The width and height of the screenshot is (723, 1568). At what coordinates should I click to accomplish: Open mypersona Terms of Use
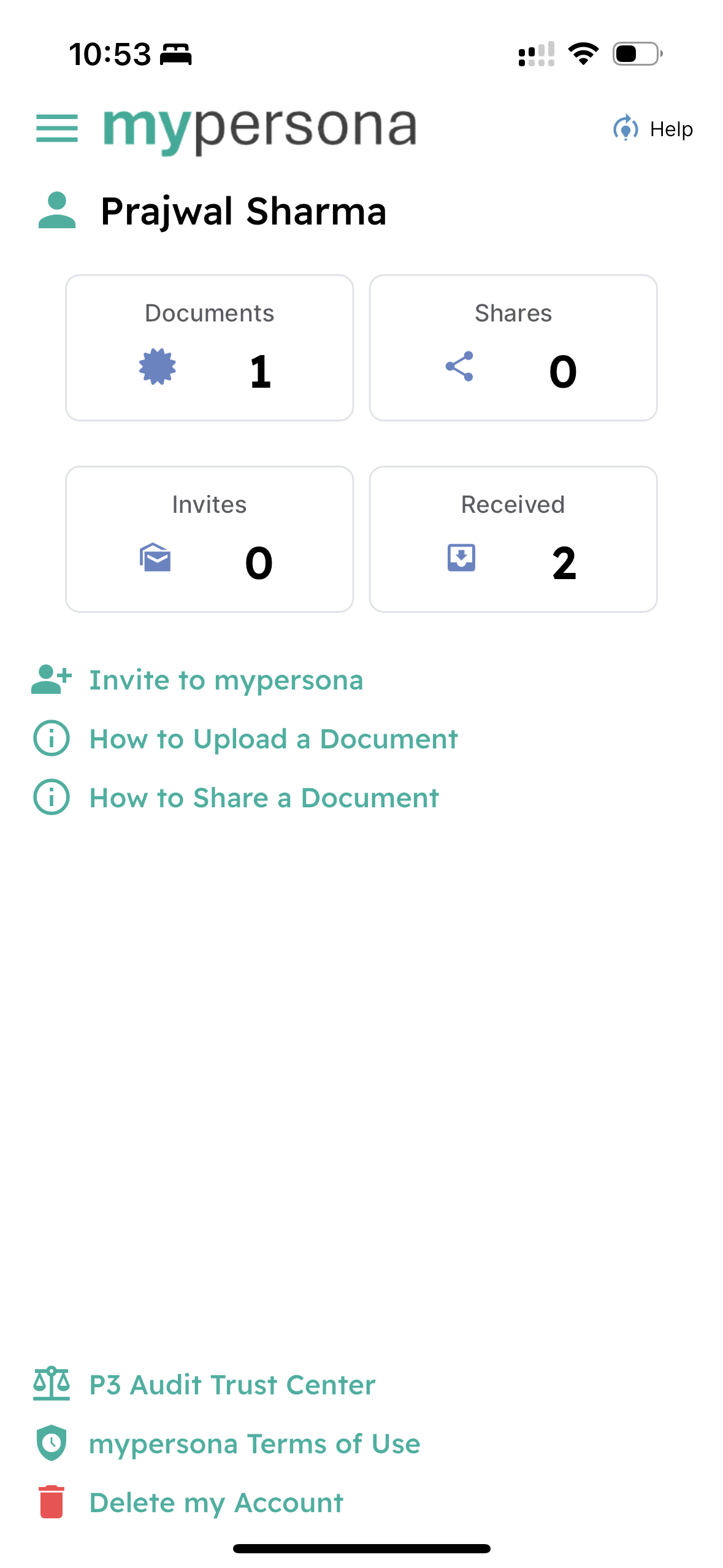254,1444
